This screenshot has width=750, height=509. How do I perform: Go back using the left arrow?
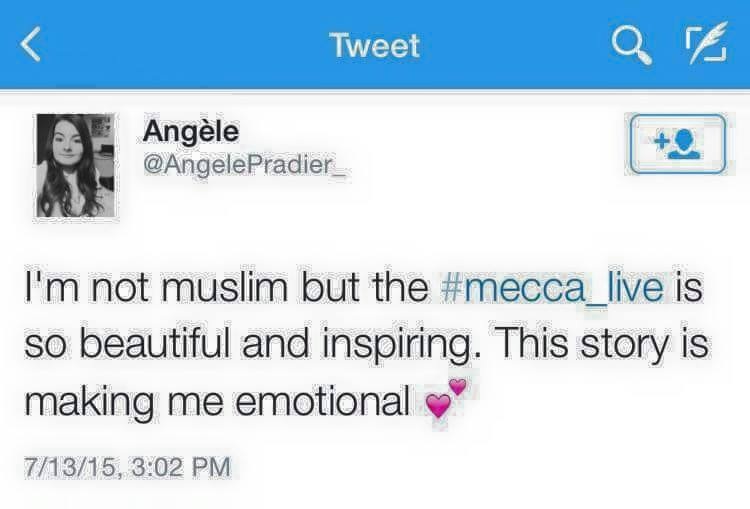click(31, 44)
